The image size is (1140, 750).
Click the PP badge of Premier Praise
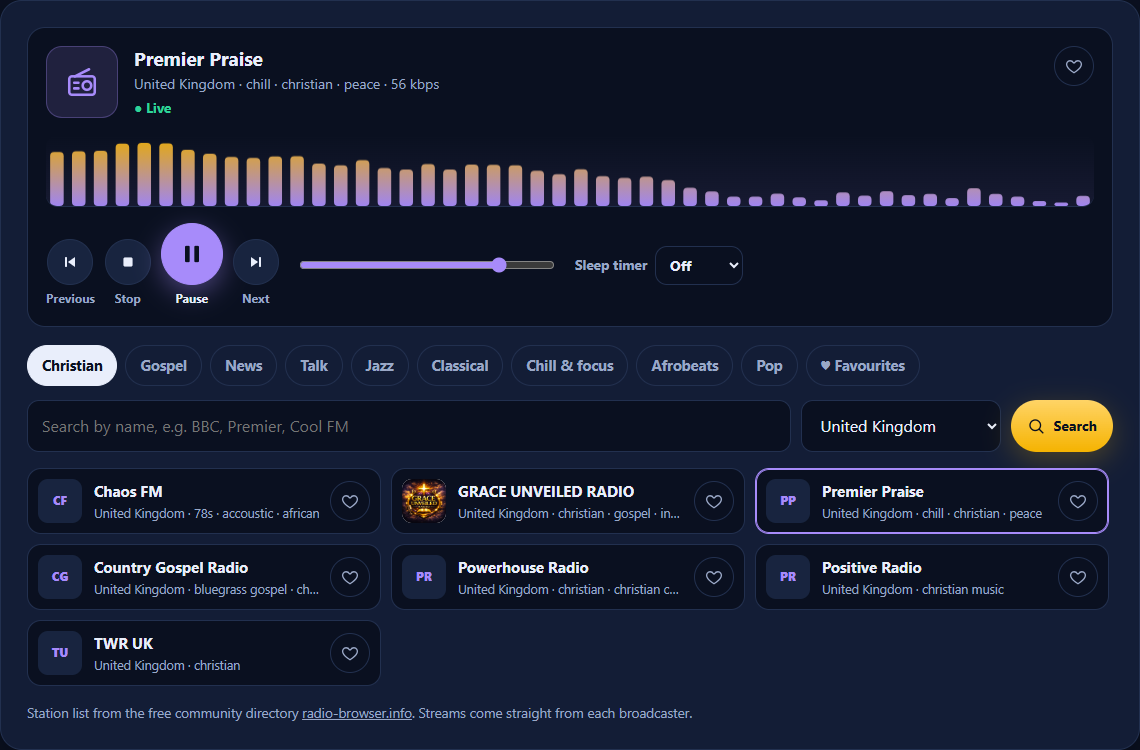[x=788, y=501]
